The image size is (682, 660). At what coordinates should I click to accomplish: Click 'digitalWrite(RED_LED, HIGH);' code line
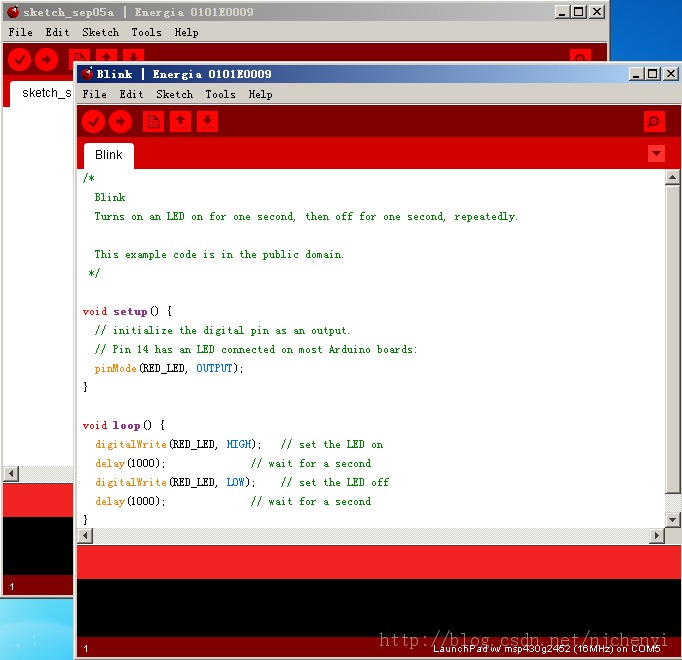[x=178, y=444]
